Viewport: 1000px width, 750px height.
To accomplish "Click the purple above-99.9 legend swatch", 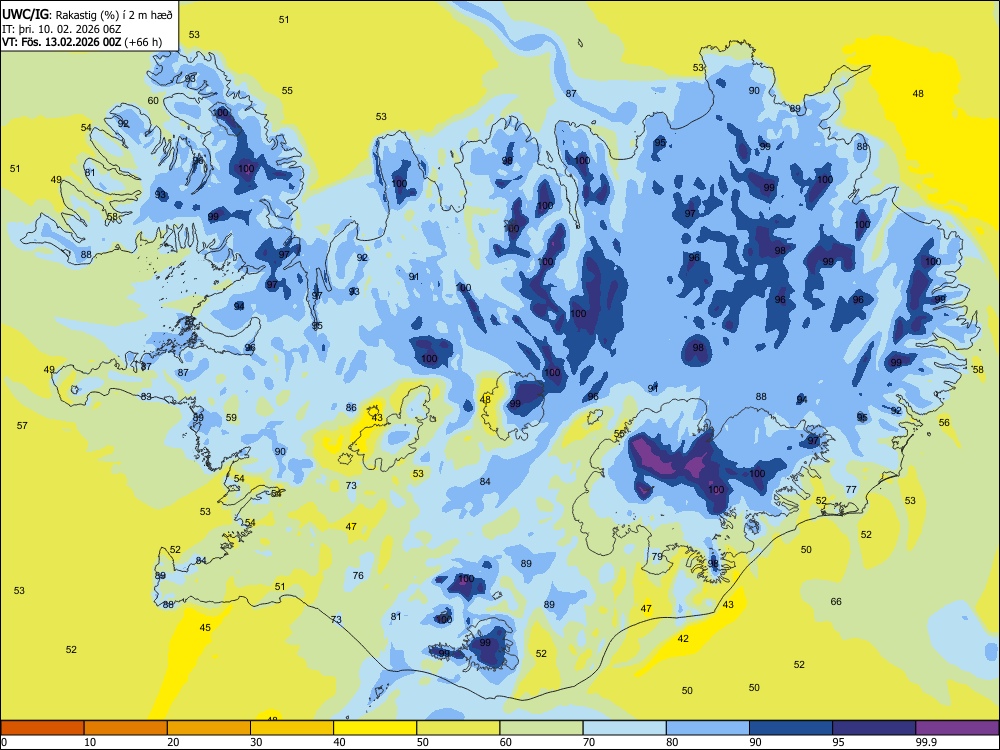I will (957, 728).
